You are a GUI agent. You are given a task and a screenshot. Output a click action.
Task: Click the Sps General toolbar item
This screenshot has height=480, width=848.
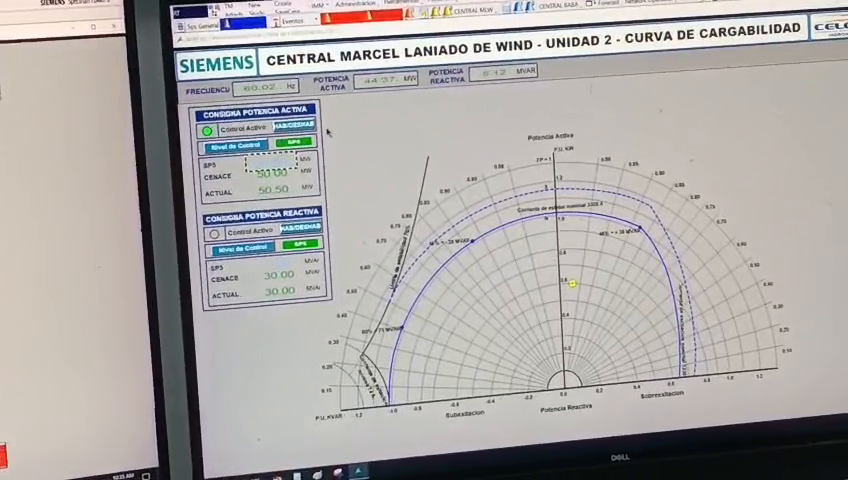coord(197,26)
